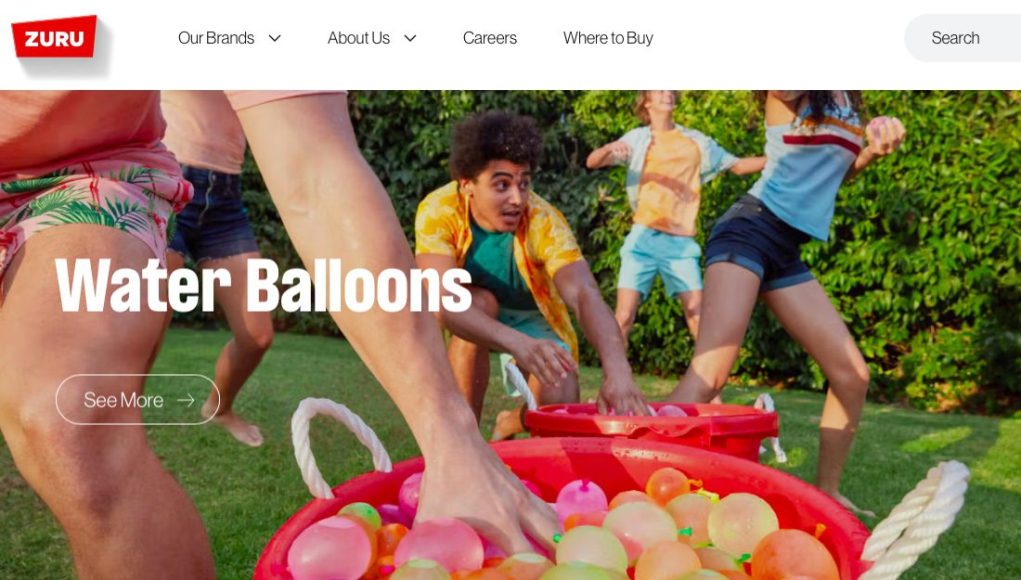Image resolution: width=1021 pixels, height=580 pixels.
Task: Click the arrow icon inside See More
Action: [x=186, y=400]
